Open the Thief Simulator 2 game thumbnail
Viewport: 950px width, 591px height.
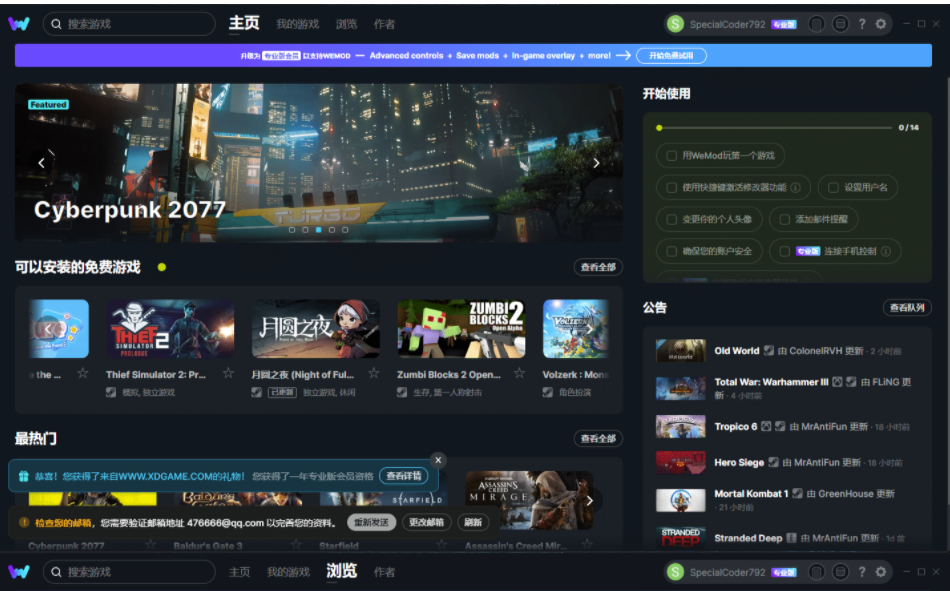tap(170, 329)
